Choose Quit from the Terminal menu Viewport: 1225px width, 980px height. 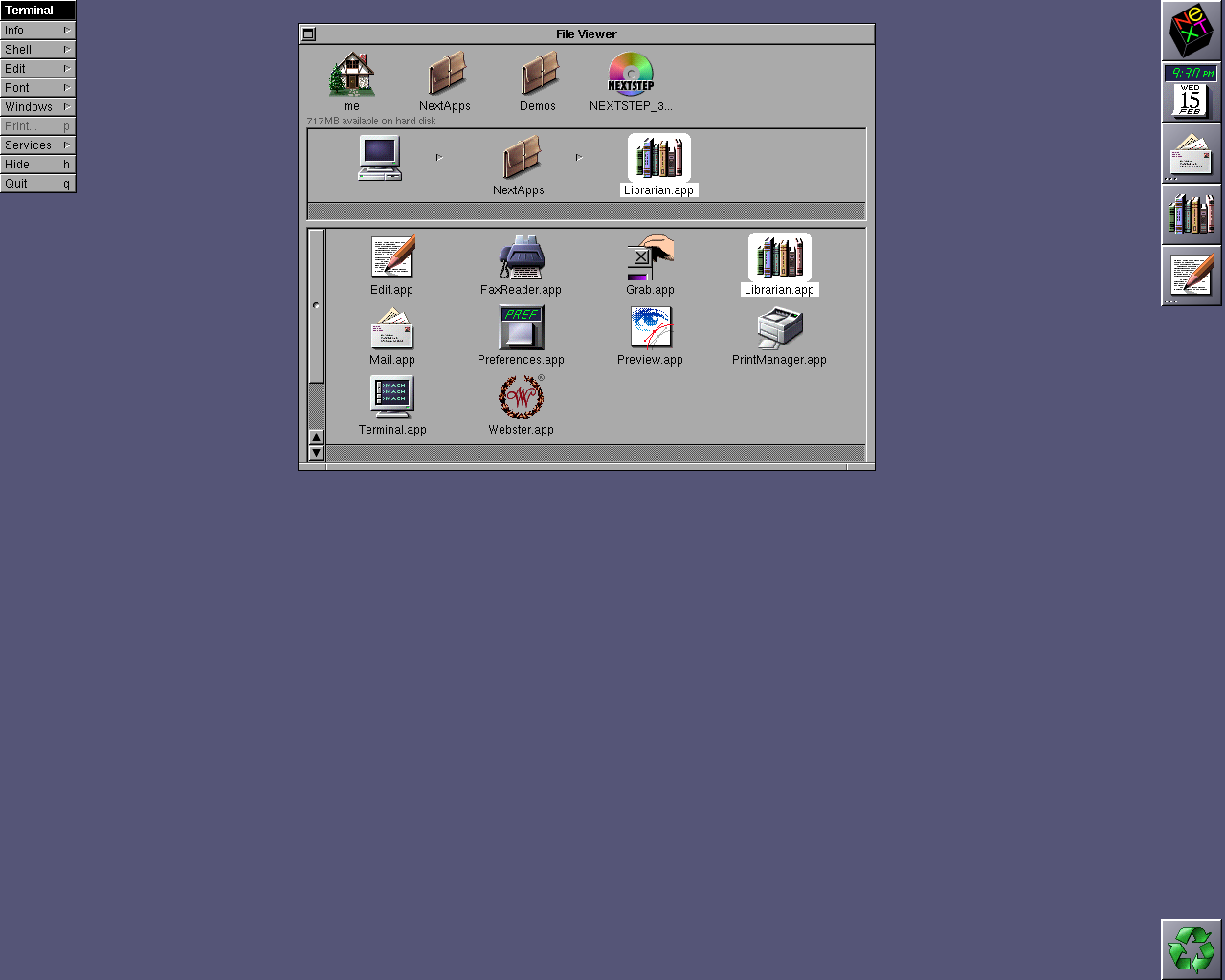pos(37,184)
